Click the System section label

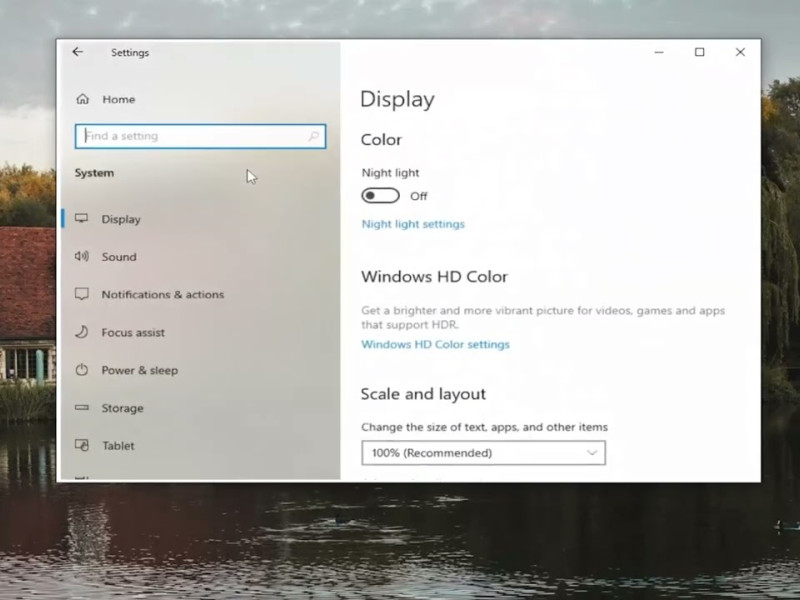coord(94,173)
